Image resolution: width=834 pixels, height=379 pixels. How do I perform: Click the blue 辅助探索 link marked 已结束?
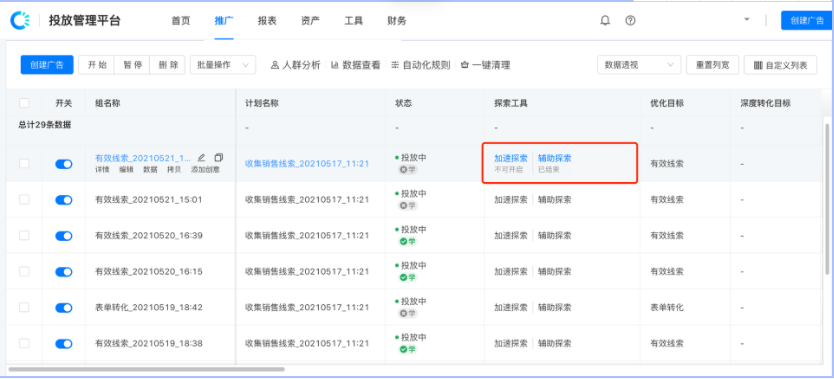pos(555,158)
